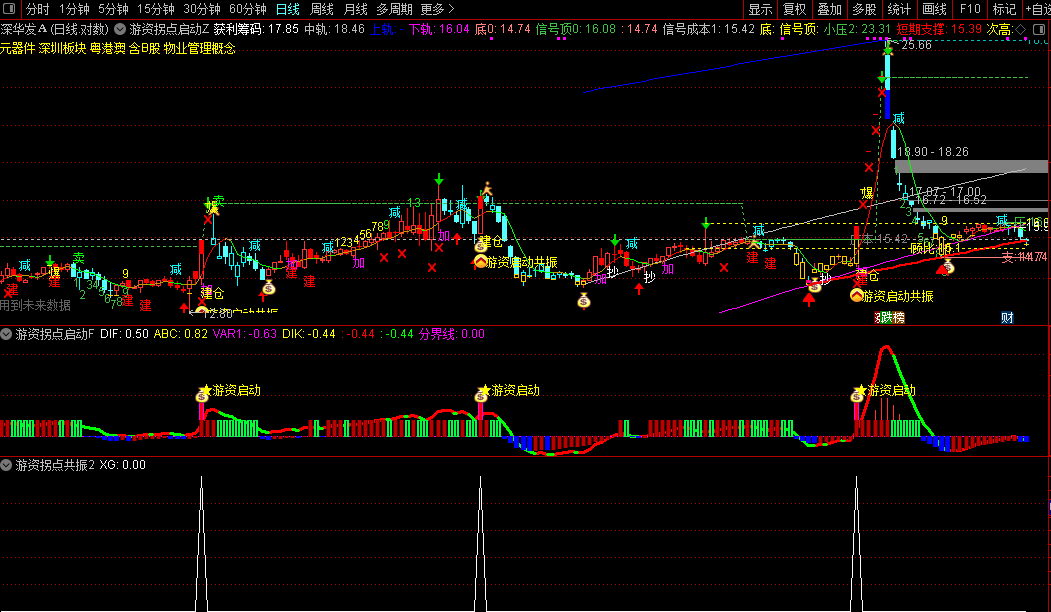The image size is (1051, 612).
Task: Click the money bag icon beside 抄 label
Action: (x=814, y=286)
